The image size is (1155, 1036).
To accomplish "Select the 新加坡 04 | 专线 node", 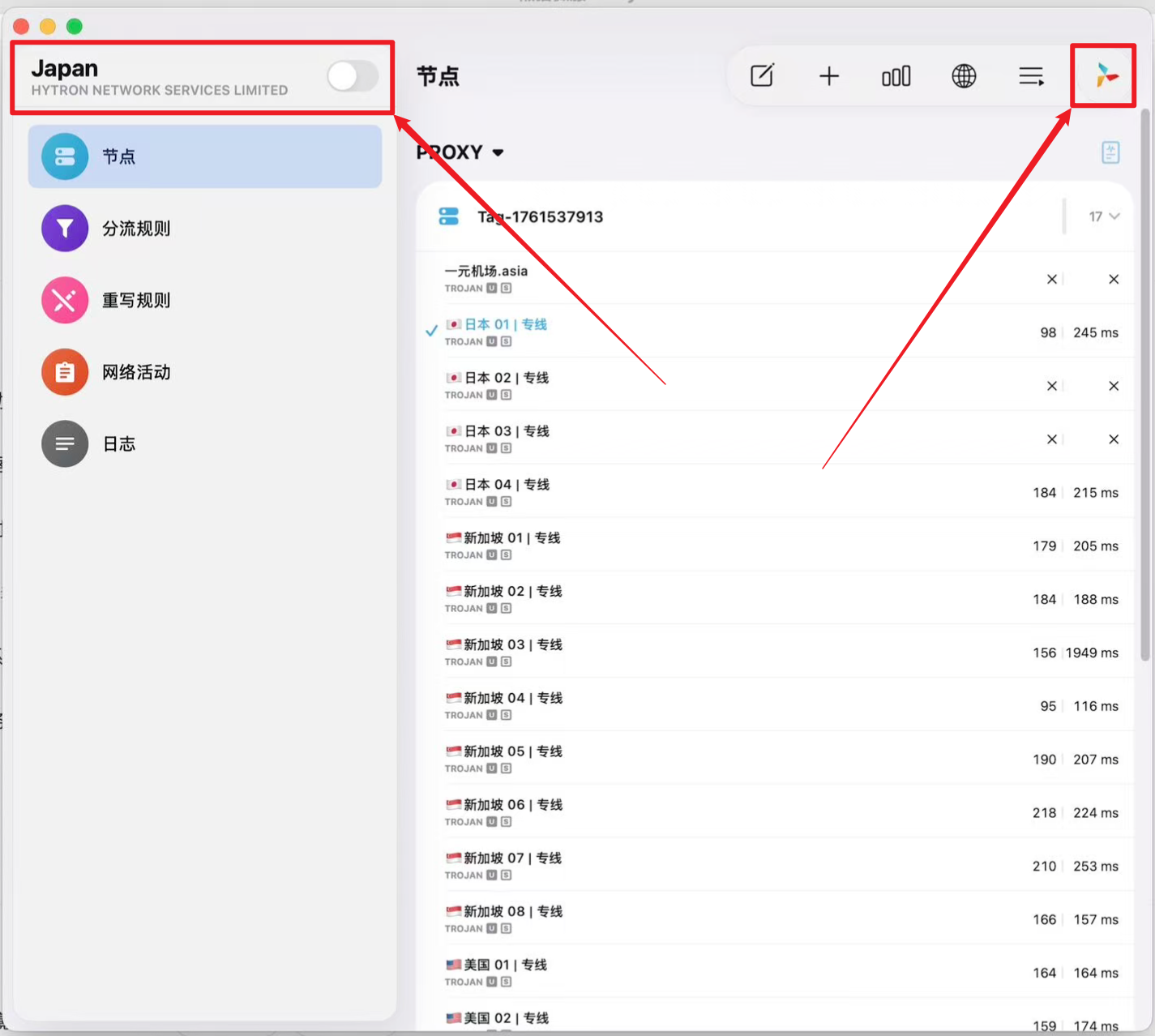I will point(775,705).
